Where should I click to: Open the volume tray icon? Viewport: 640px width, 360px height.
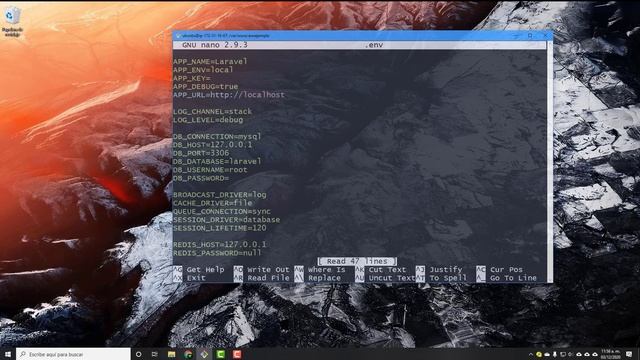(571, 354)
